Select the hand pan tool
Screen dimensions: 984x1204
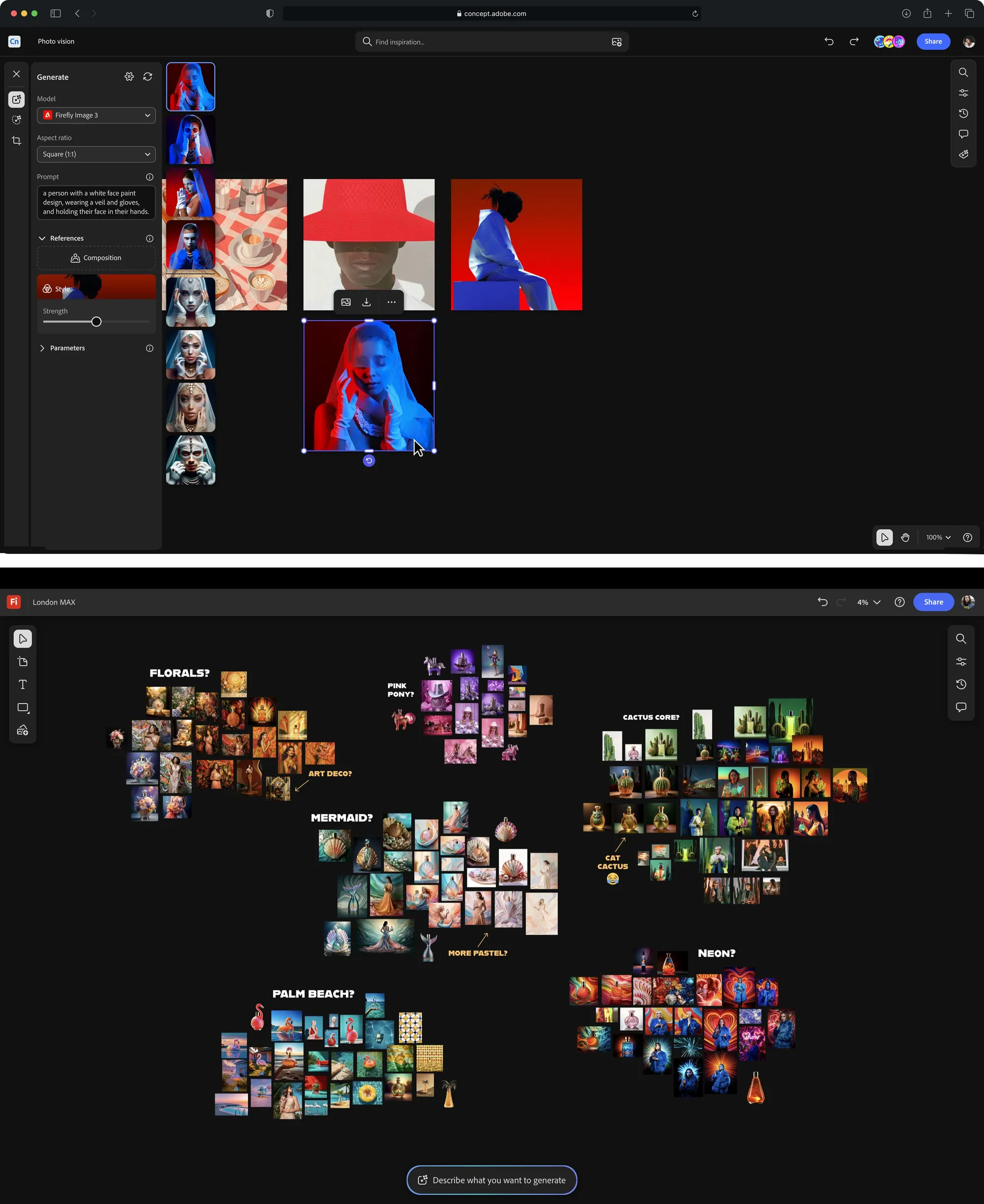[x=905, y=538]
